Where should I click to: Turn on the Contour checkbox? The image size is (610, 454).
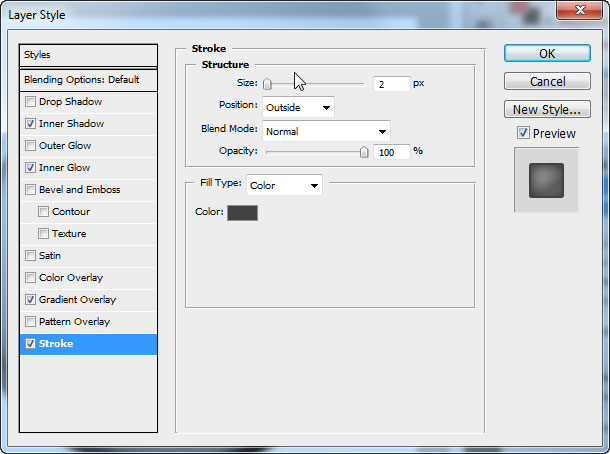click(x=43, y=212)
